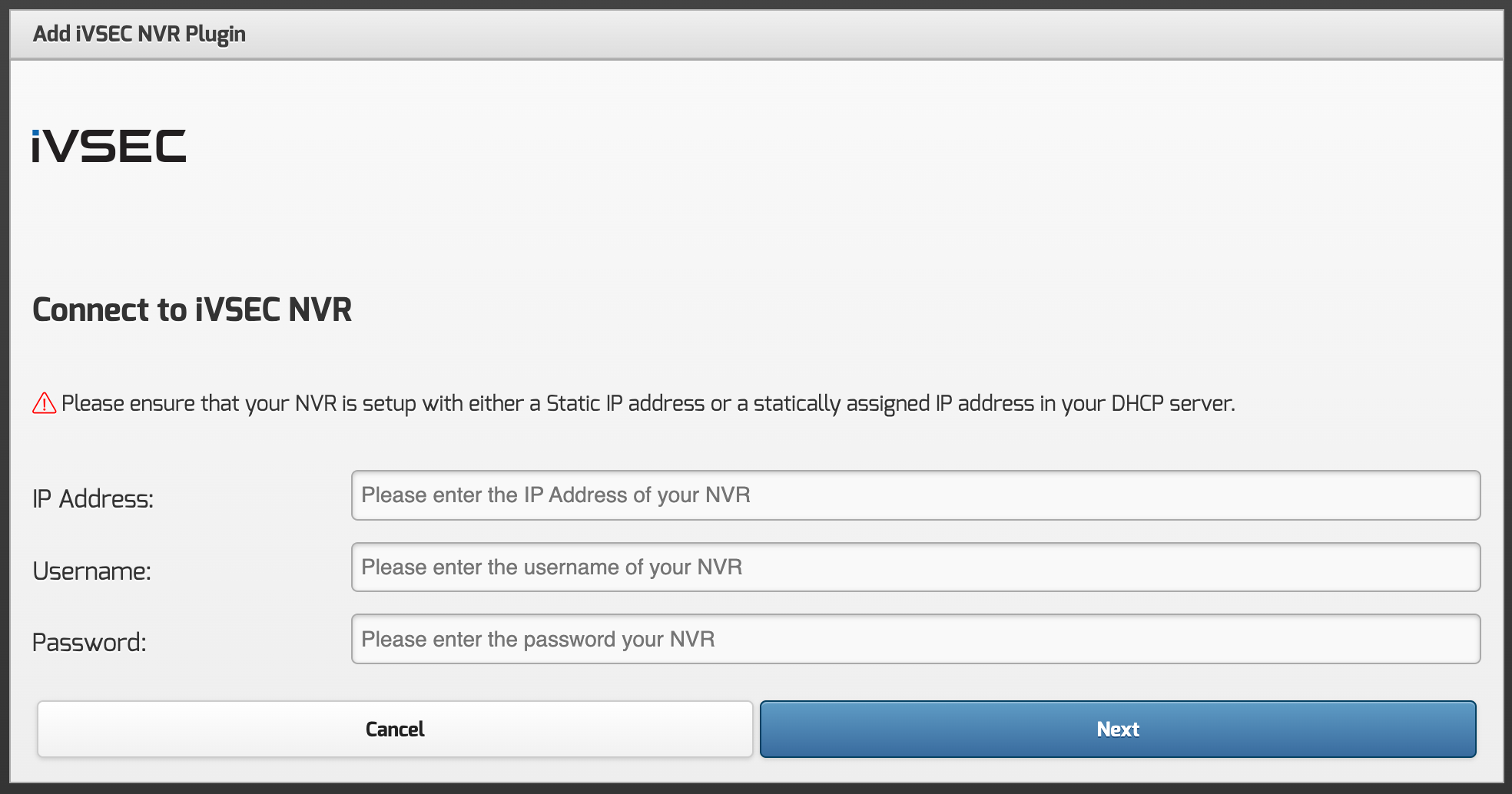Click the "Connect to iVSEC NVR" heading
This screenshot has width=1512, height=794.
coord(192,310)
